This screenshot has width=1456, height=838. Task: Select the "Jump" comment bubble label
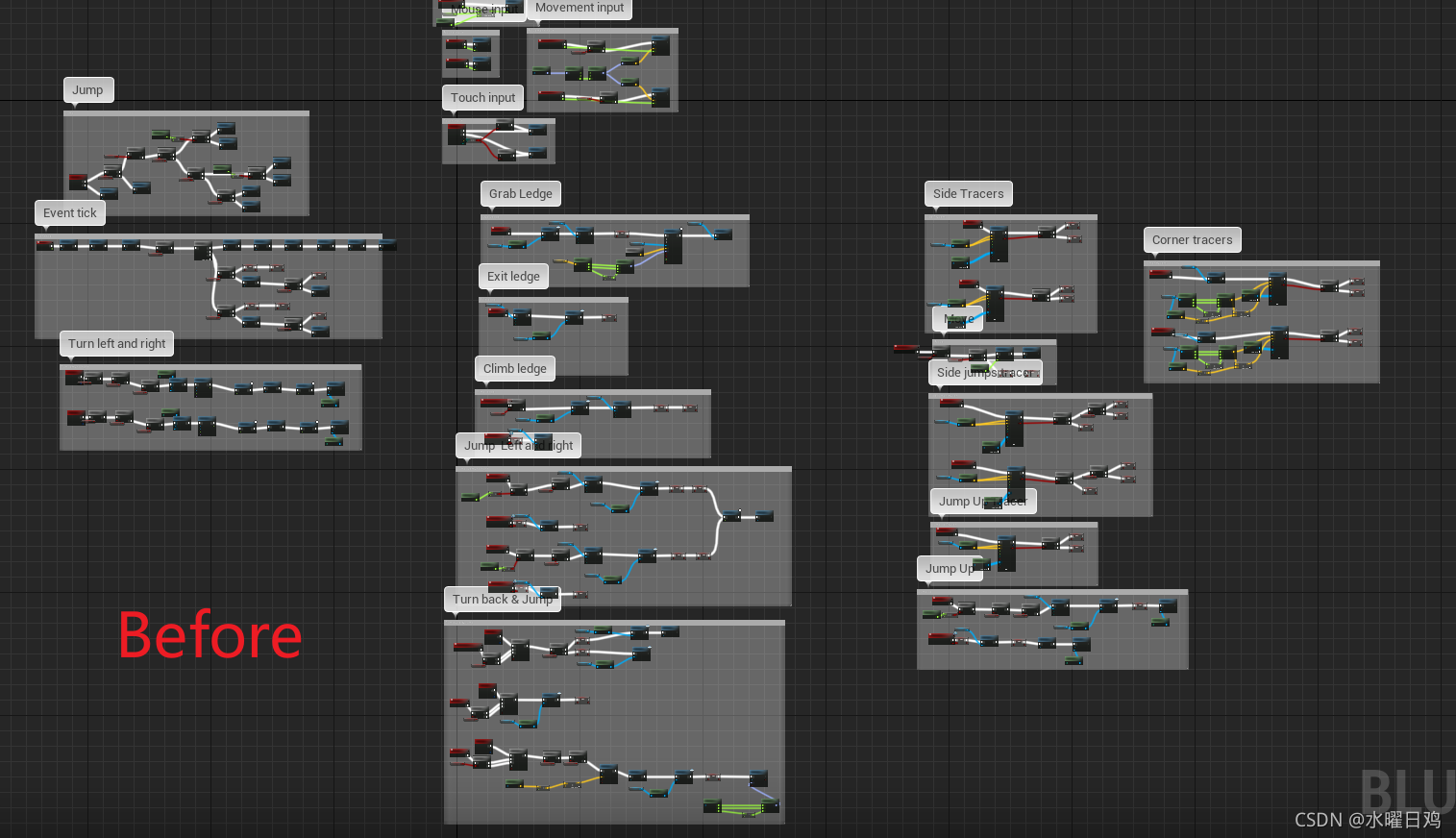[87, 90]
